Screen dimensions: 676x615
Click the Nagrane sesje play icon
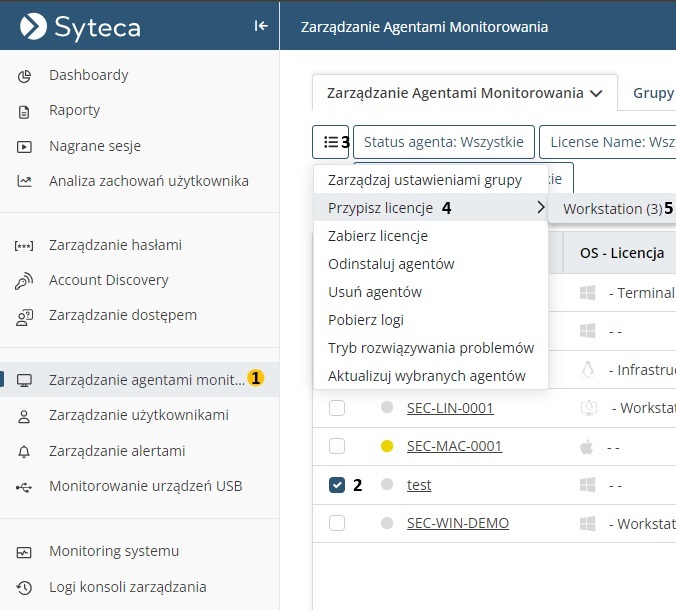25,147
